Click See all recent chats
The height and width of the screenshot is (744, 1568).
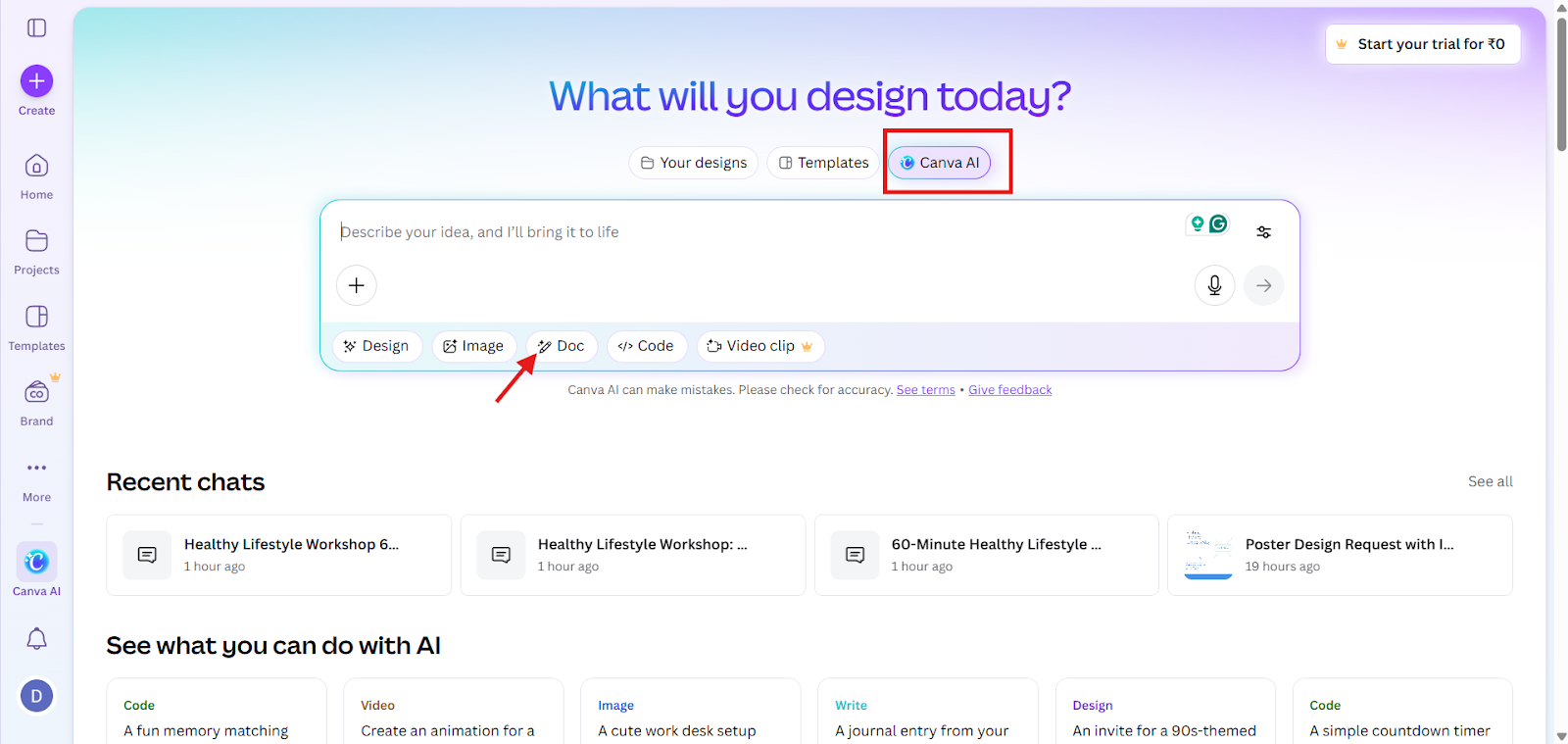click(1491, 481)
